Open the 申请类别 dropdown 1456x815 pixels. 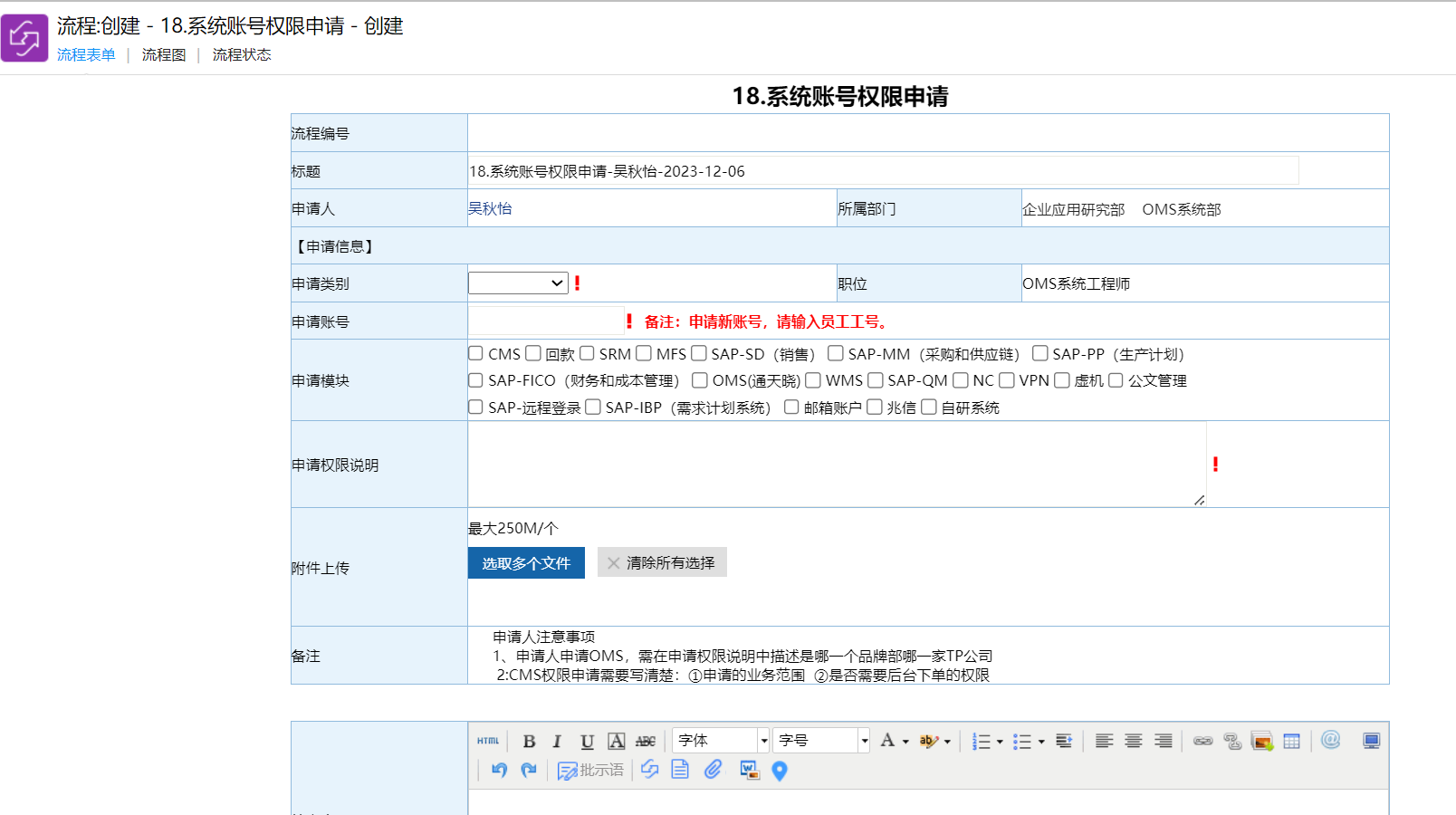tap(518, 283)
